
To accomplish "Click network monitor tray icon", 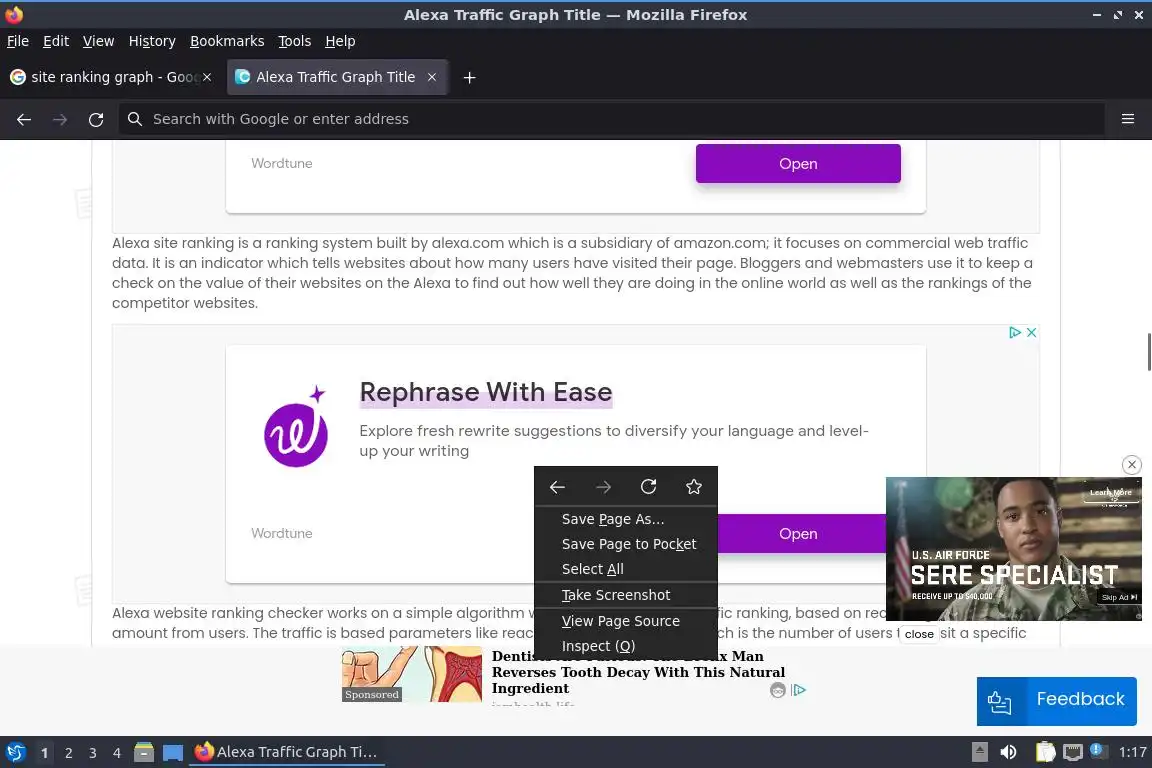I will (x=1073, y=752).
